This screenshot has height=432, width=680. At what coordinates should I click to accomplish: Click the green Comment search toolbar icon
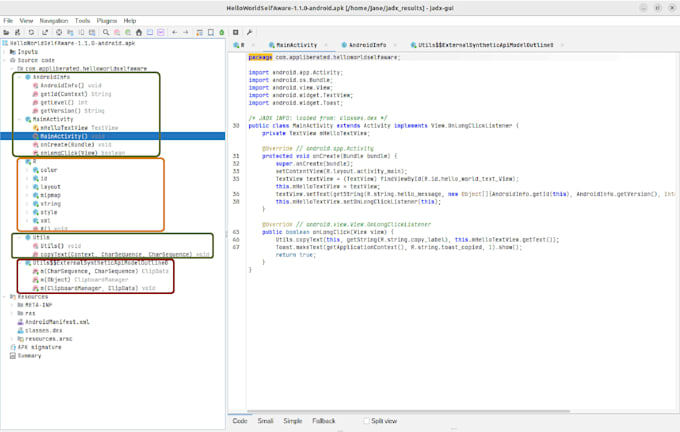(x=128, y=33)
